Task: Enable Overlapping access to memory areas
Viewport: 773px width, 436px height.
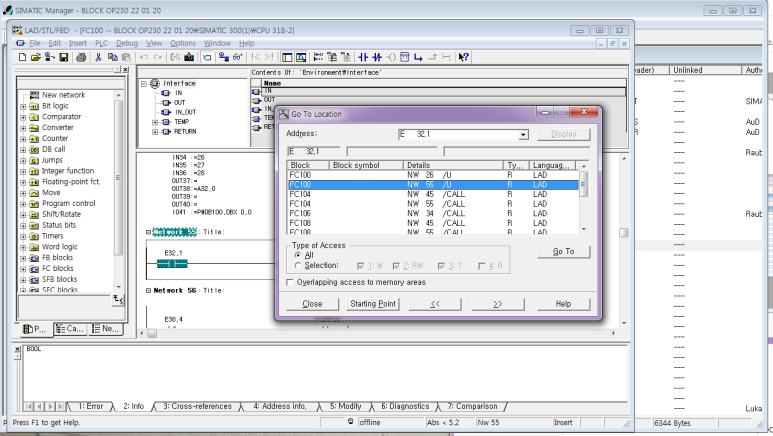Action: pyautogui.click(x=290, y=282)
